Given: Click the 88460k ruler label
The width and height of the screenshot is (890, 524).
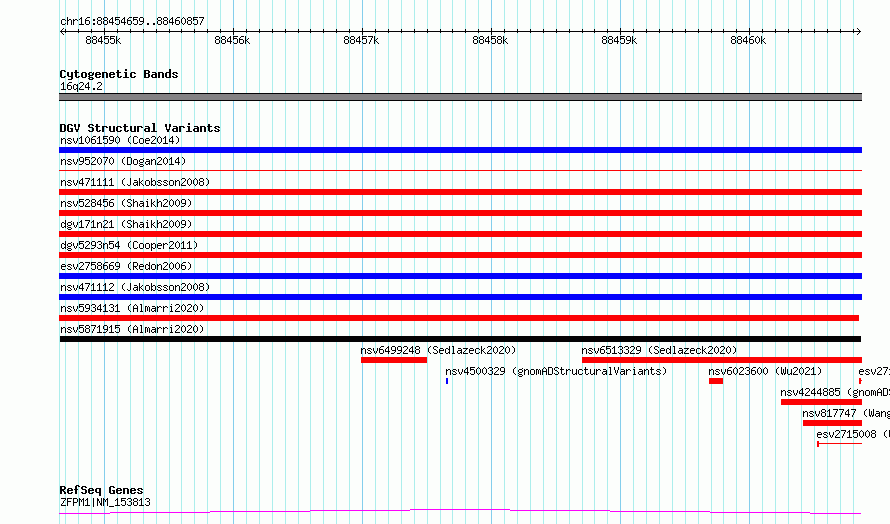Looking at the screenshot, I should pyautogui.click(x=748, y=40).
